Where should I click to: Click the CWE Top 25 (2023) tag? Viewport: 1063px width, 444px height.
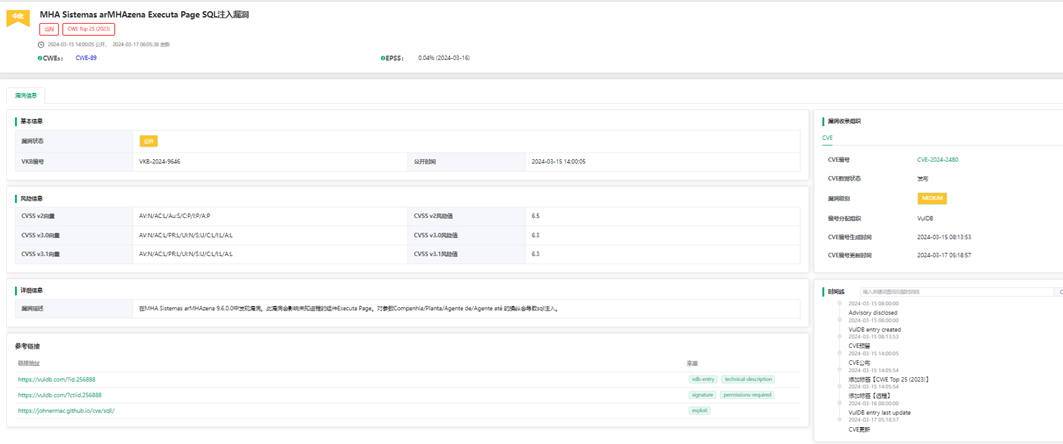pos(89,29)
